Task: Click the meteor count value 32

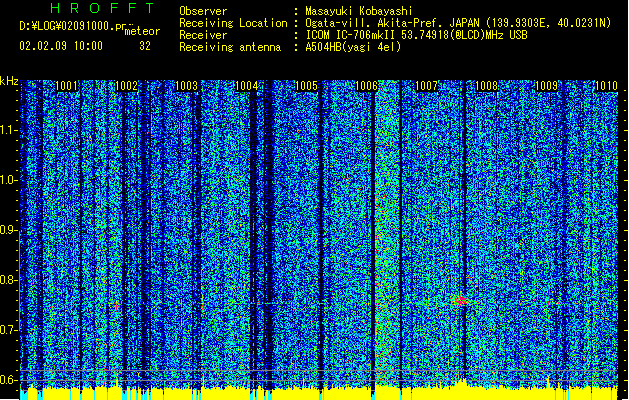Action: [x=145, y=46]
